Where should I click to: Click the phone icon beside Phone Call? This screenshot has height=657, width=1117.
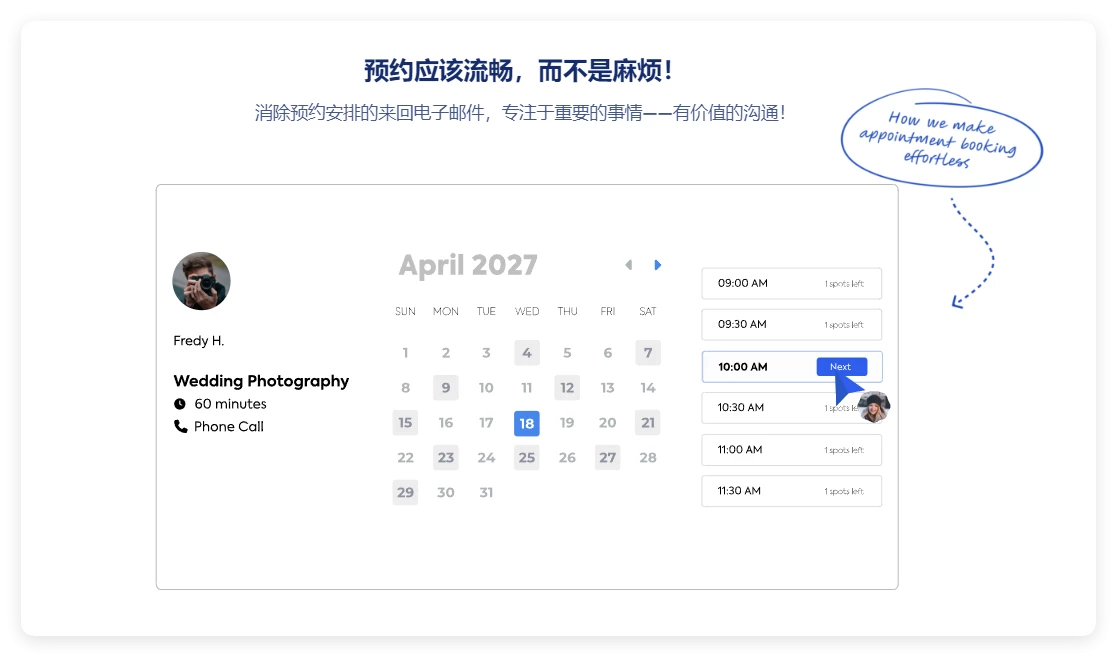180,426
